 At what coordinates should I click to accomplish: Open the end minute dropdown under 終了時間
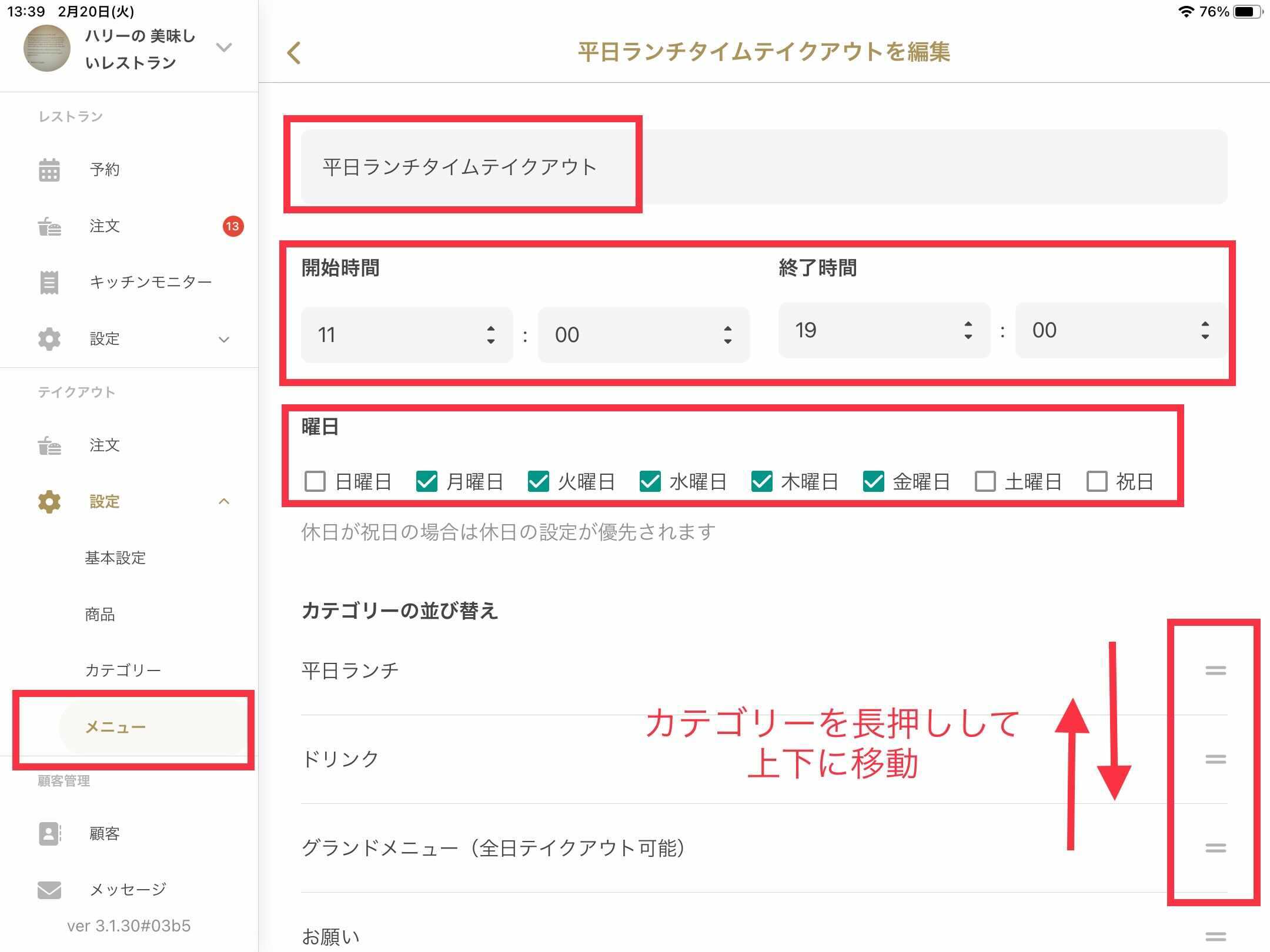click(x=1121, y=330)
